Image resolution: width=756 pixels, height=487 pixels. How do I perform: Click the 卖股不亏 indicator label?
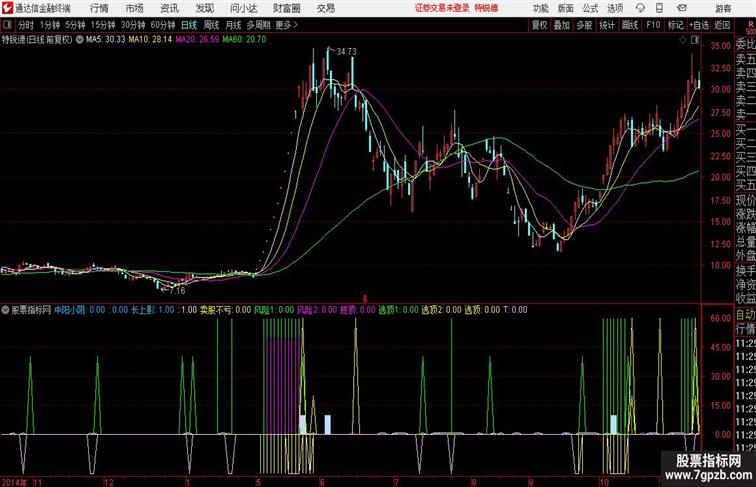[216, 310]
